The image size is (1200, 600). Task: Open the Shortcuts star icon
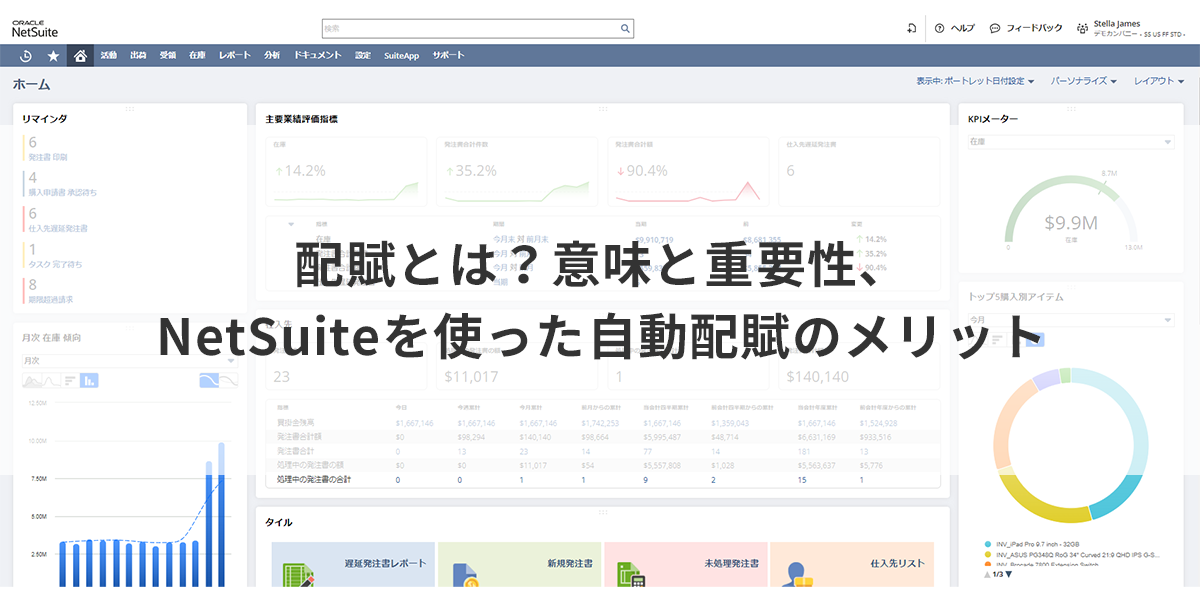[x=53, y=56]
